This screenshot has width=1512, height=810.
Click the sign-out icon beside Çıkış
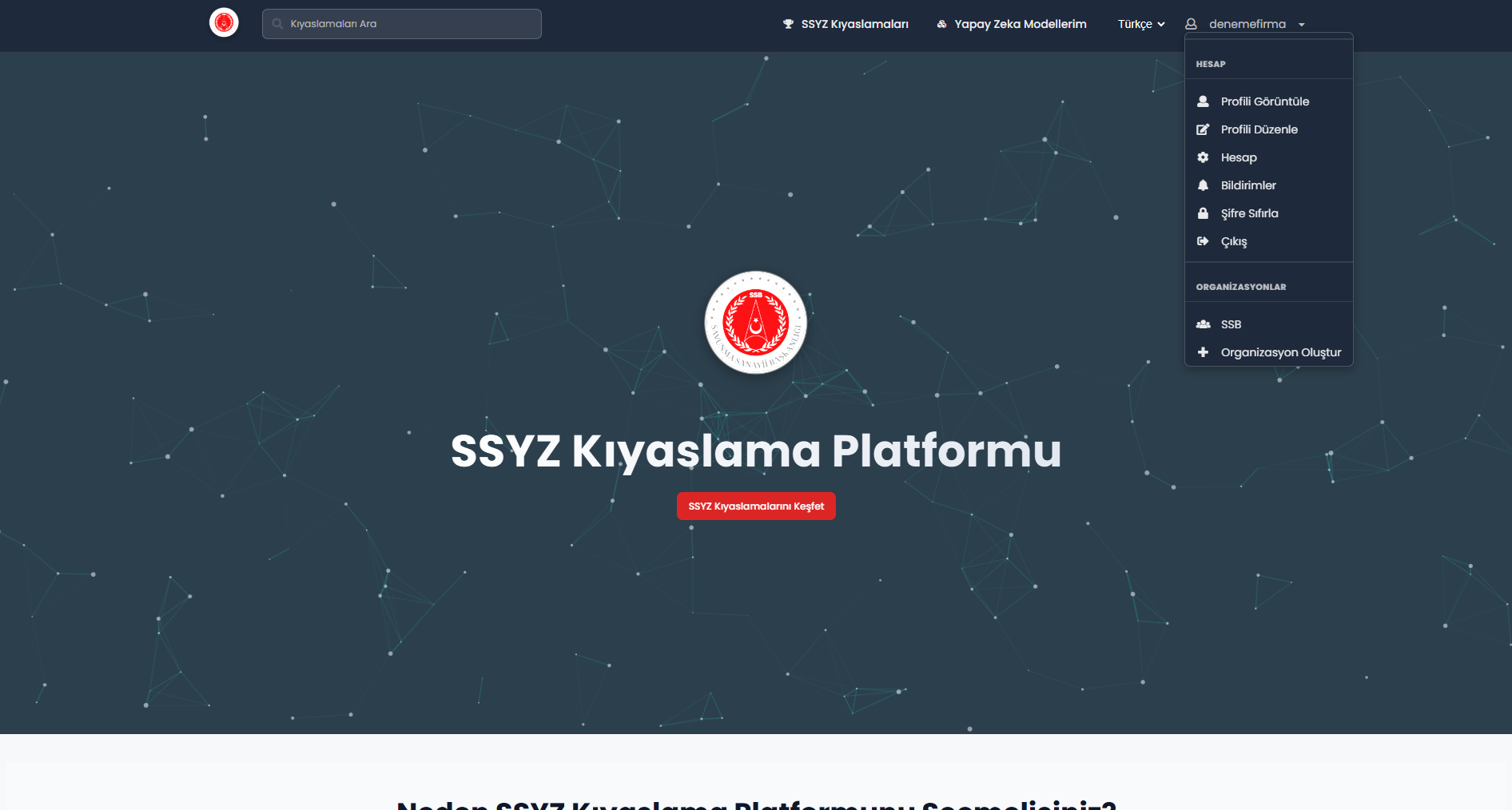[x=1203, y=241]
